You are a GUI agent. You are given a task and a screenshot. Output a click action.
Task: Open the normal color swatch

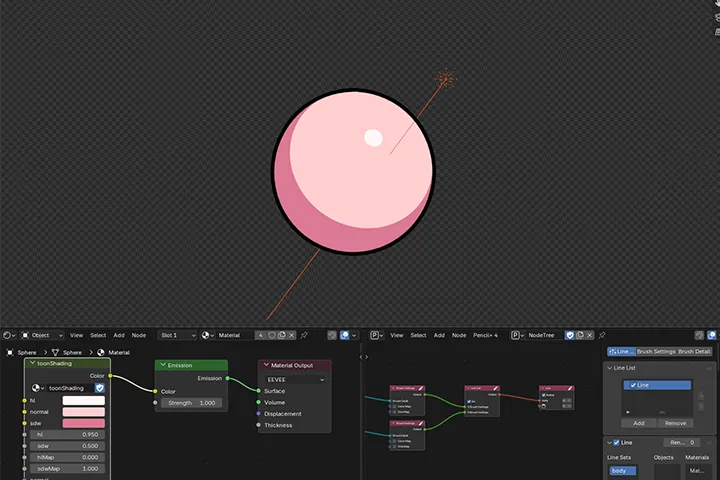84,412
